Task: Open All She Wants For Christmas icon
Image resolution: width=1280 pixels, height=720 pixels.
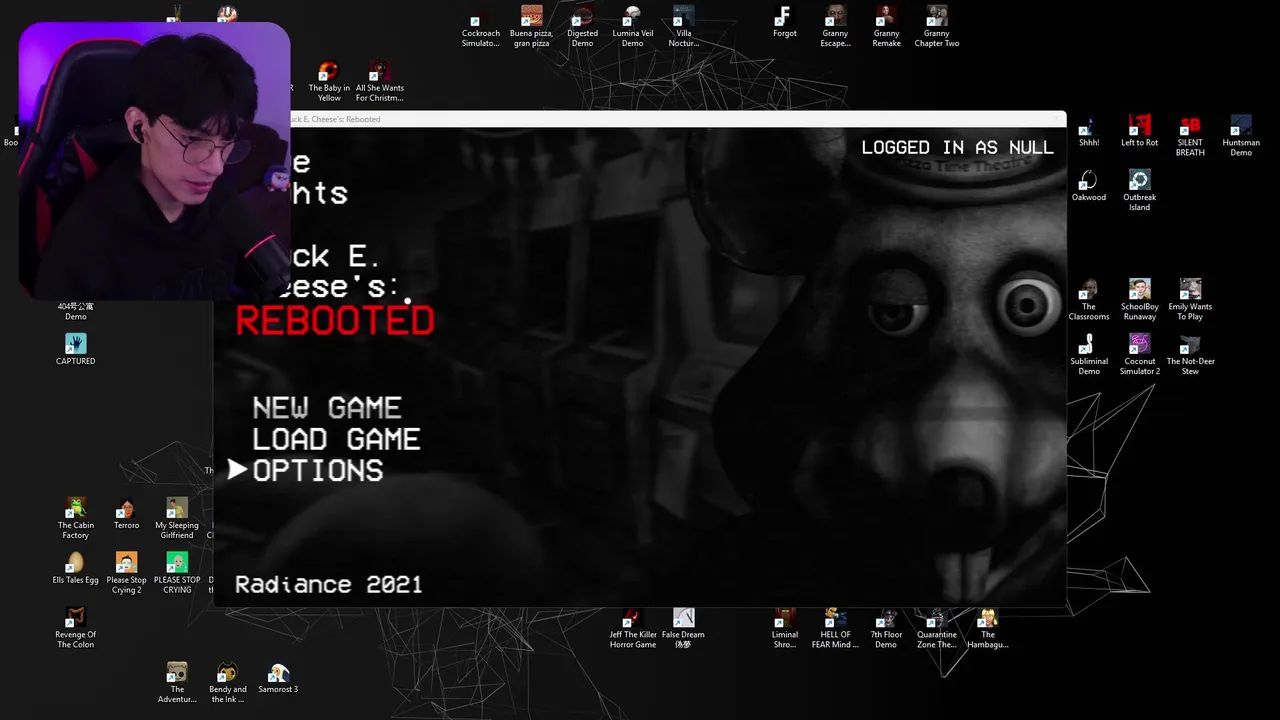Action: pos(380,82)
